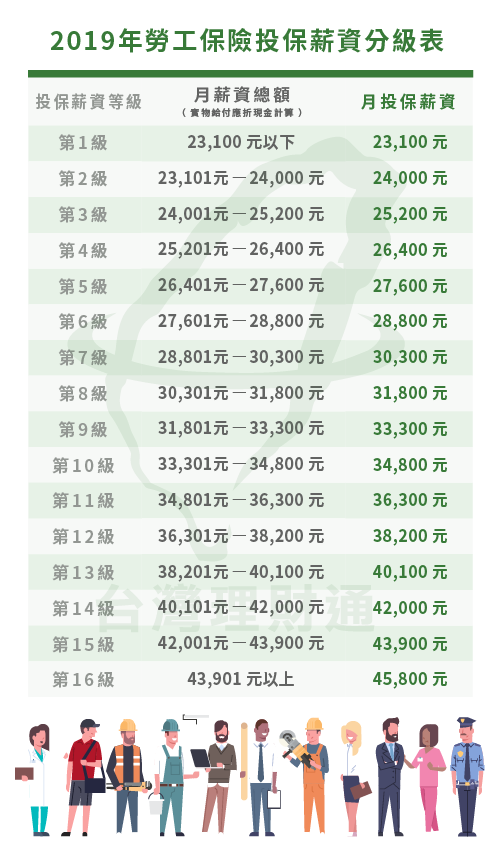The height and width of the screenshot is (841, 502).
Task: Select the 43,901 元以上 salary range cell
Action: 241,679
